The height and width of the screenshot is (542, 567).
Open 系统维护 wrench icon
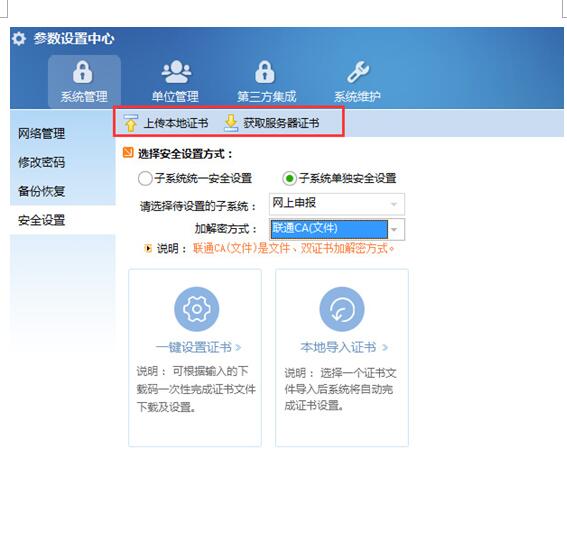(358, 72)
